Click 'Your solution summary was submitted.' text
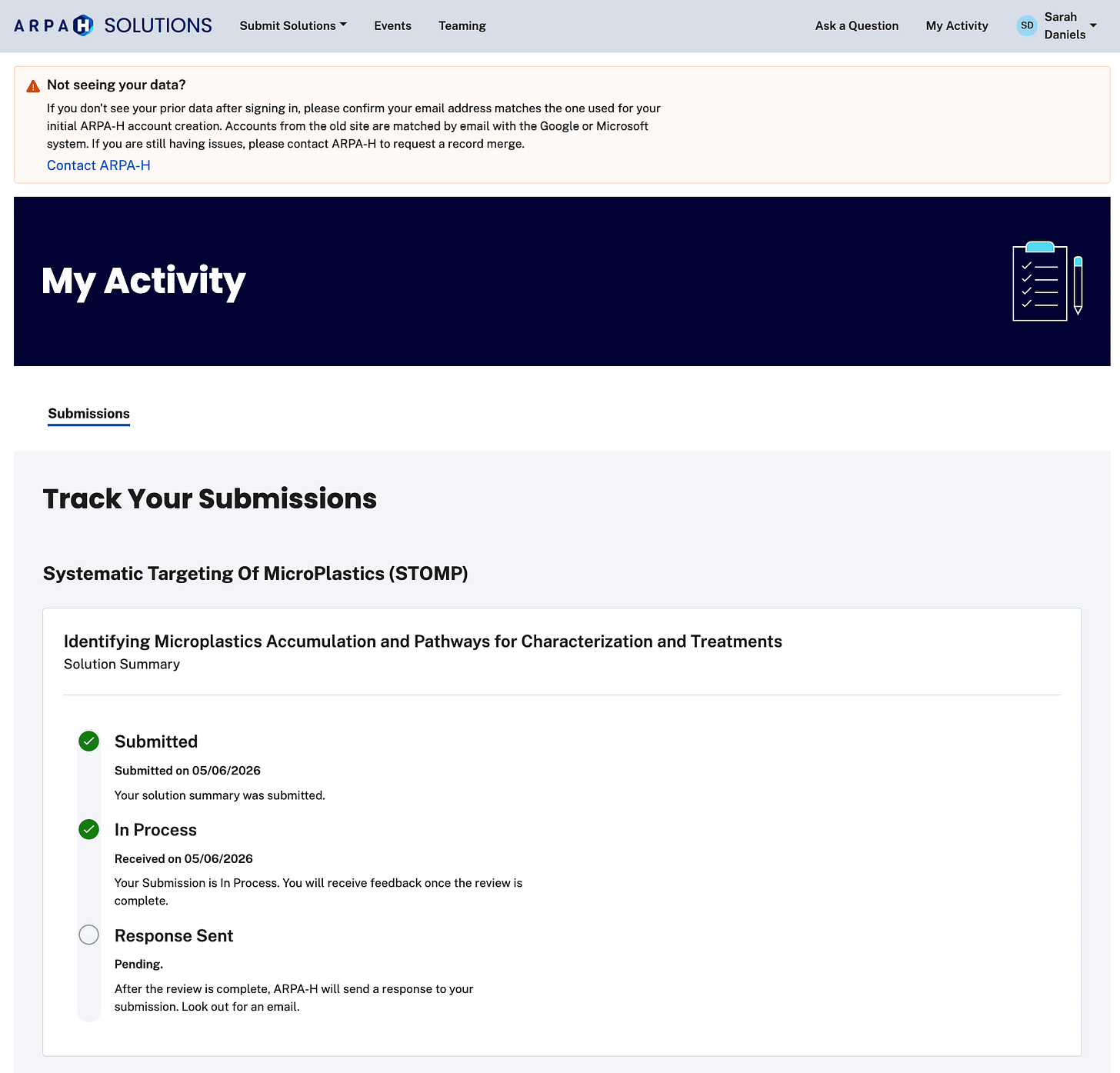Screen dimensions: 1120x1073 [220, 795]
